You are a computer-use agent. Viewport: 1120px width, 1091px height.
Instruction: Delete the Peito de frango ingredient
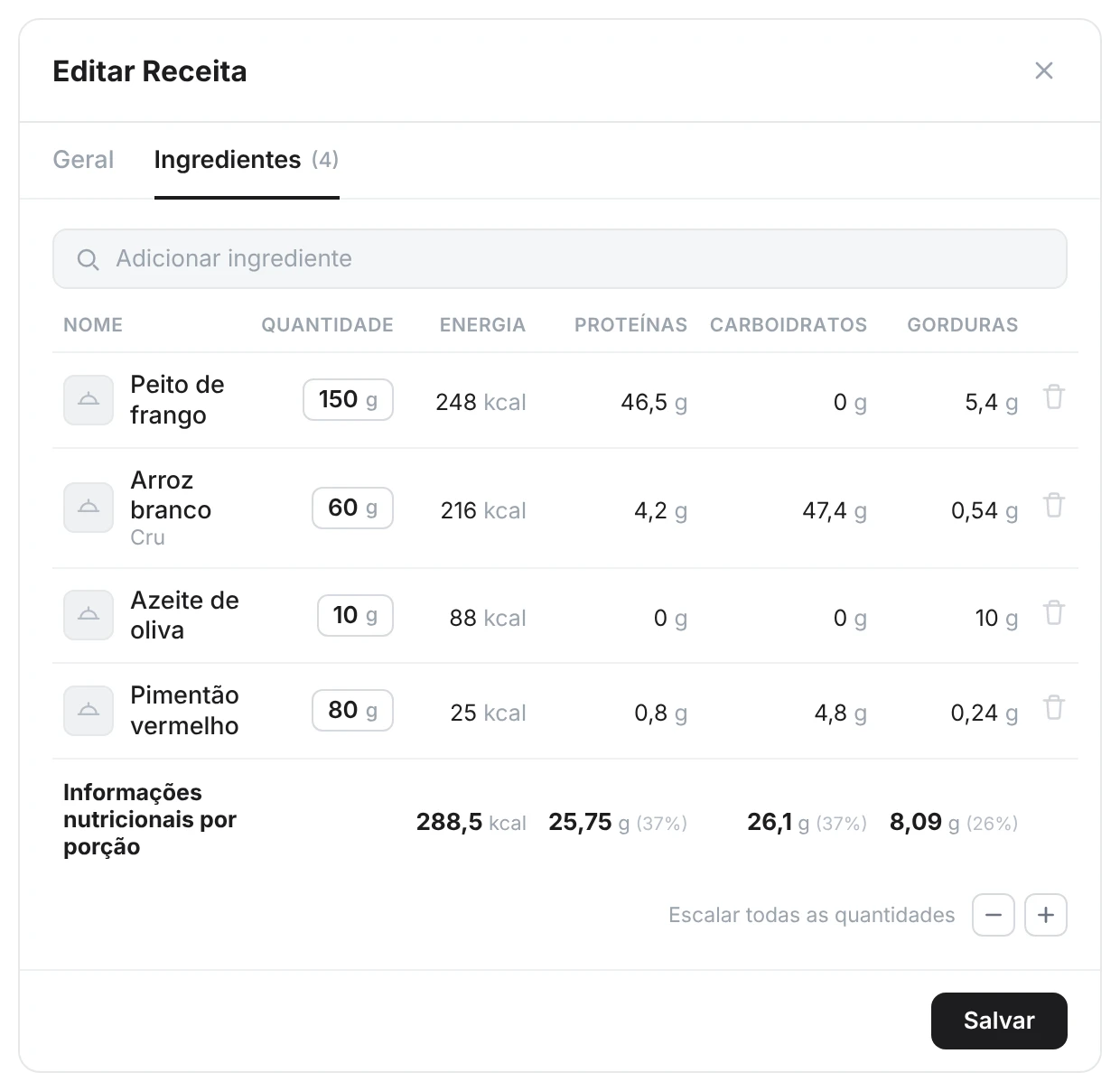(x=1054, y=397)
